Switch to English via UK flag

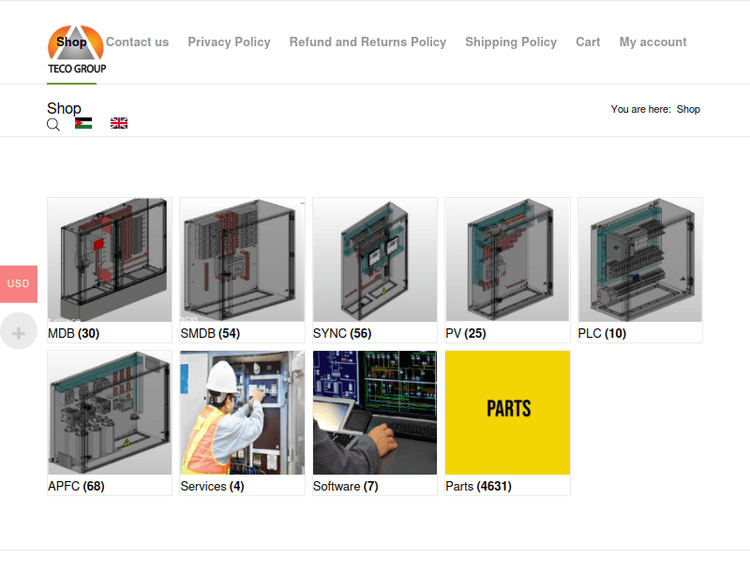pos(119,123)
